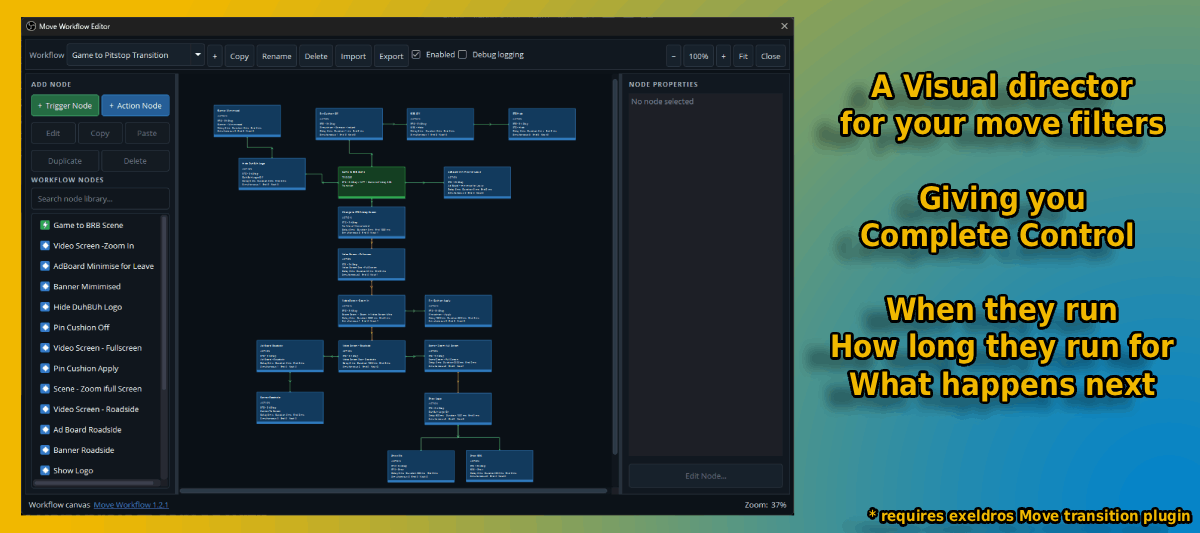
Task: Add an Action Node
Action: pyautogui.click(x=136, y=105)
